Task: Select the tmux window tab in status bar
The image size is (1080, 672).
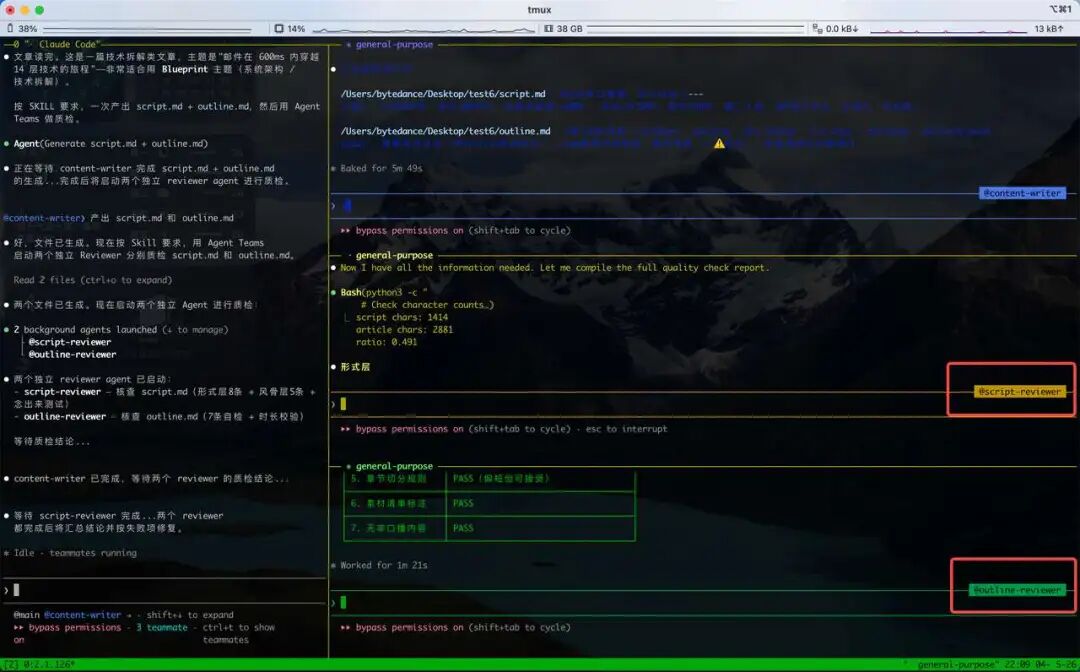Action: (39, 664)
